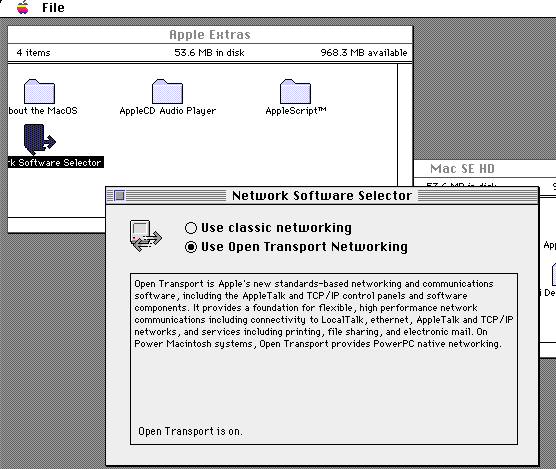Open the File menu

pos(53,7)
